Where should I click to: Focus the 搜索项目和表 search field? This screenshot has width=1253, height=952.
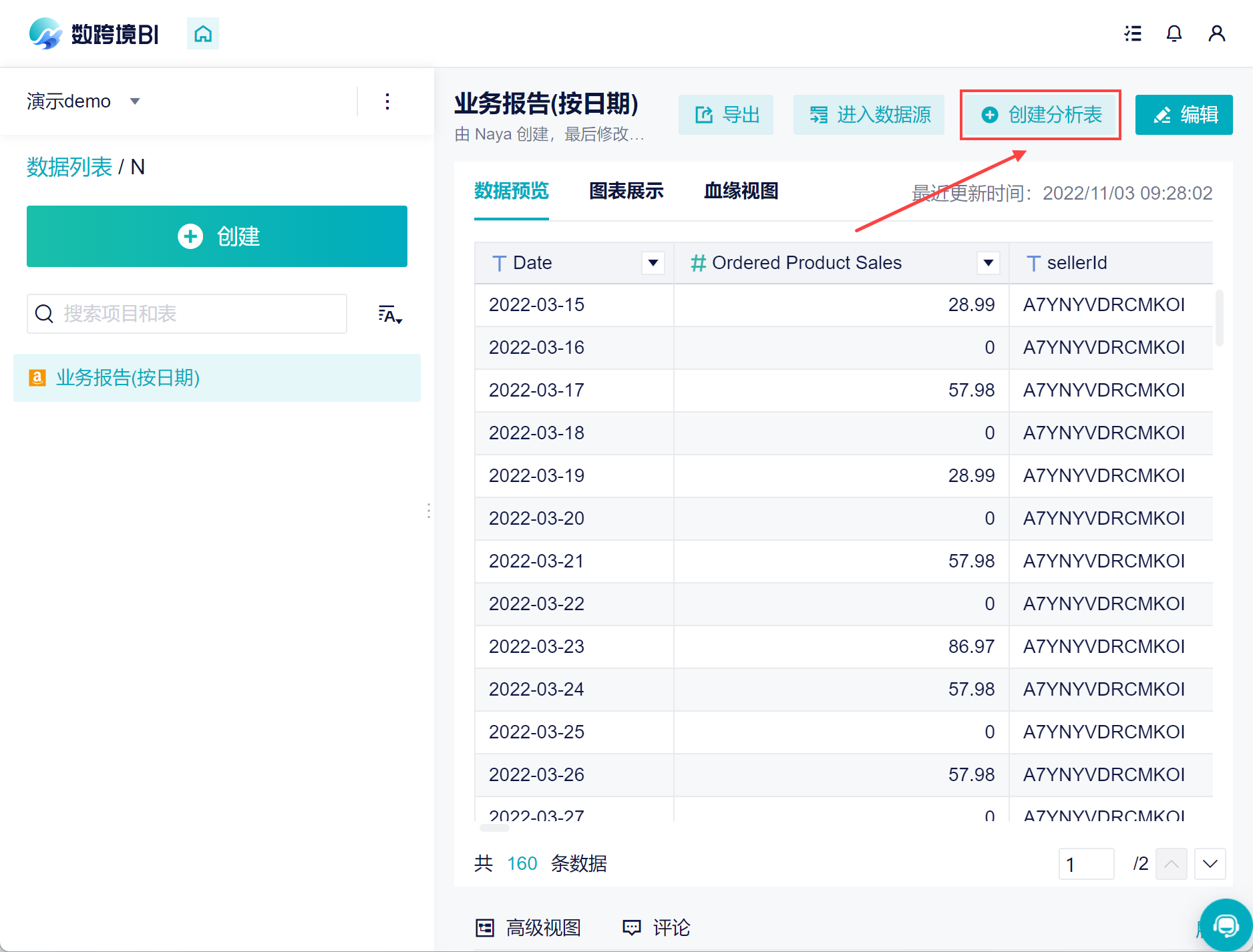coord(187,314)
